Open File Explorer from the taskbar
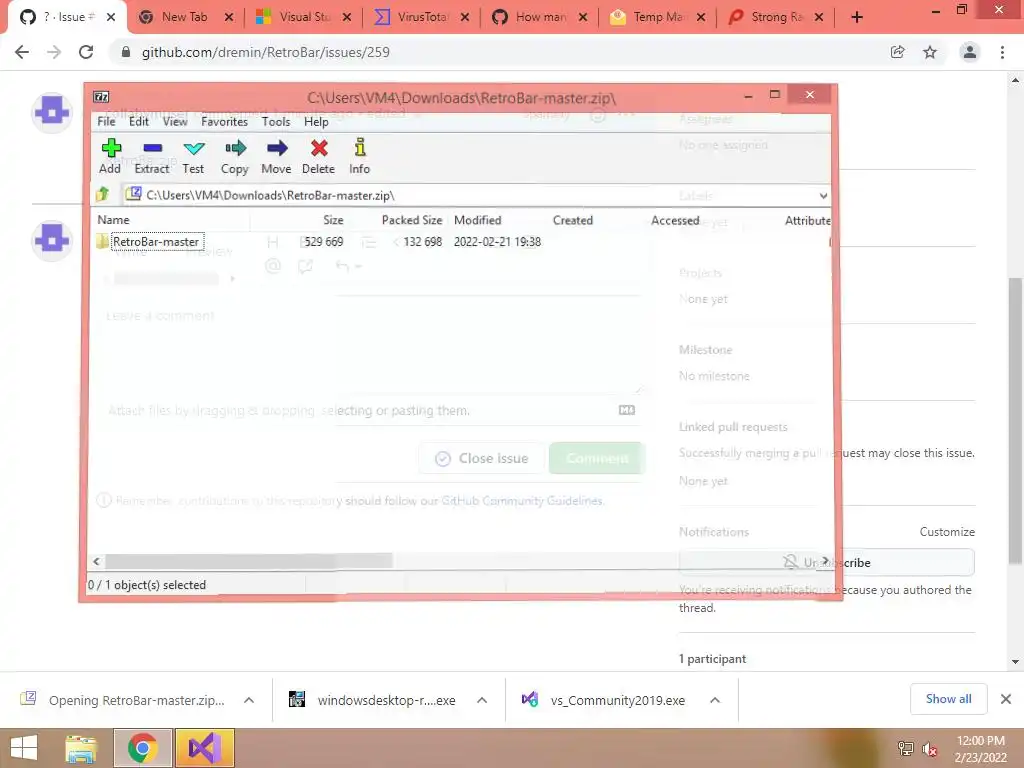Screen dimensions: 1024x768 click(x=81, y=748)
